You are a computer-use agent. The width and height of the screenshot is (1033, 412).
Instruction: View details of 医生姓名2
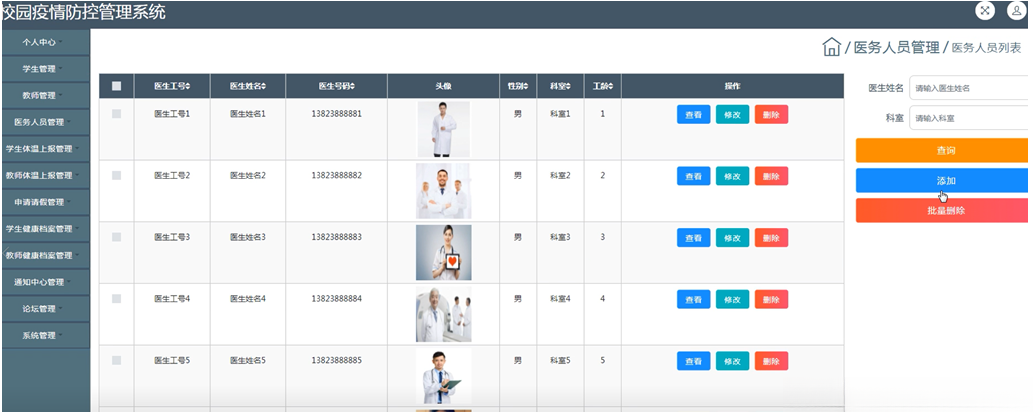(x=694, y=176)
